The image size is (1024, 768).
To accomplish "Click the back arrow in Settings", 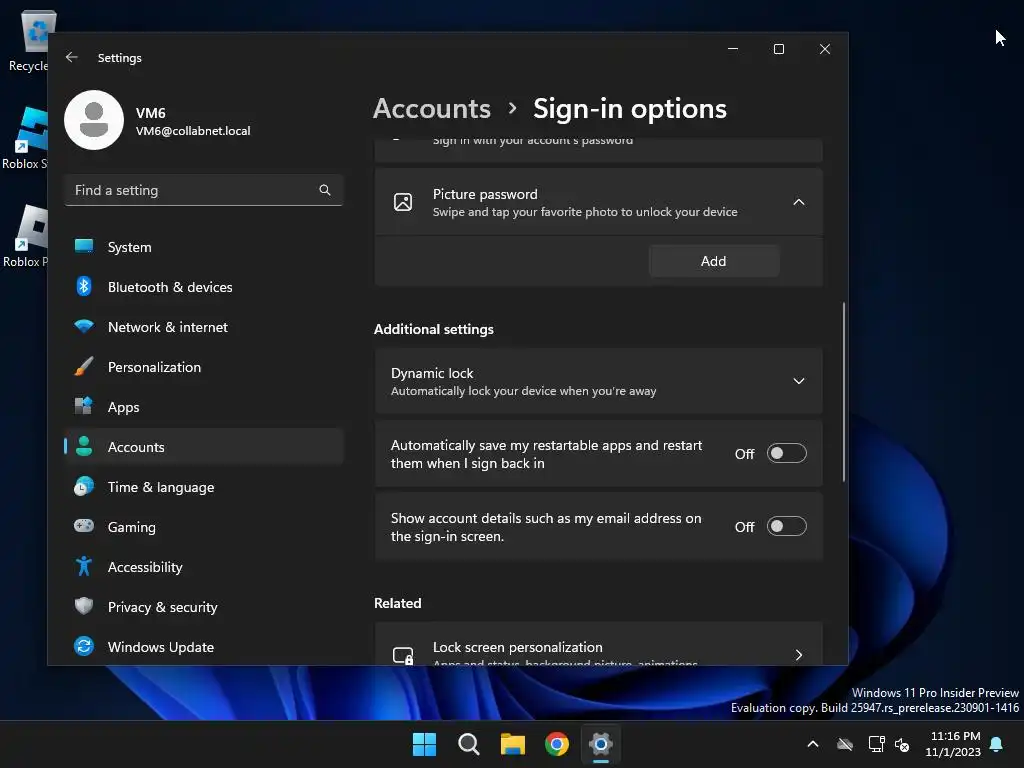I will click(x=72, y=57).
